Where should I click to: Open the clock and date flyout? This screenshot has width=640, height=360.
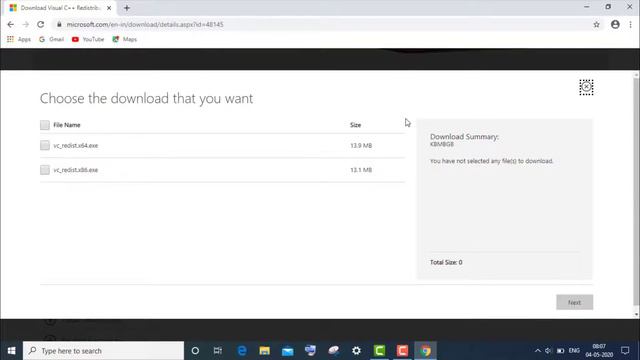click(599, 351)
